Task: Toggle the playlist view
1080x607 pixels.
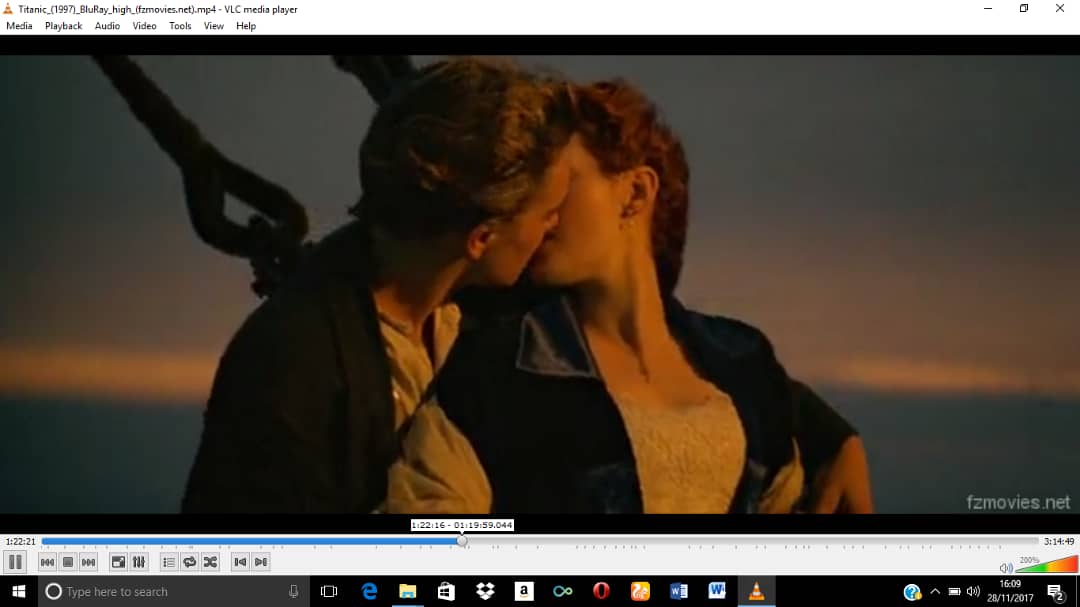Action: pos(169,562)
